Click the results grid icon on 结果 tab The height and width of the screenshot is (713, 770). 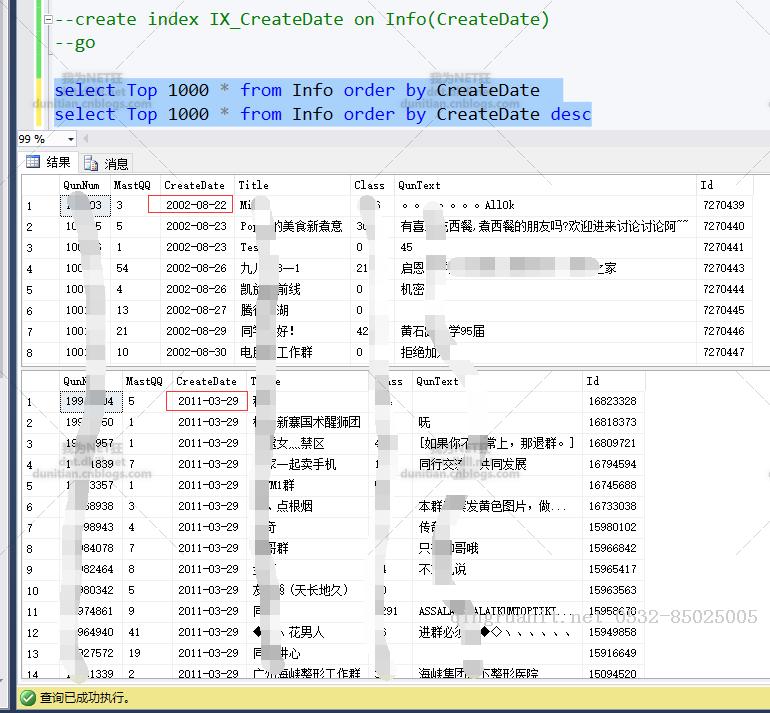33,162
